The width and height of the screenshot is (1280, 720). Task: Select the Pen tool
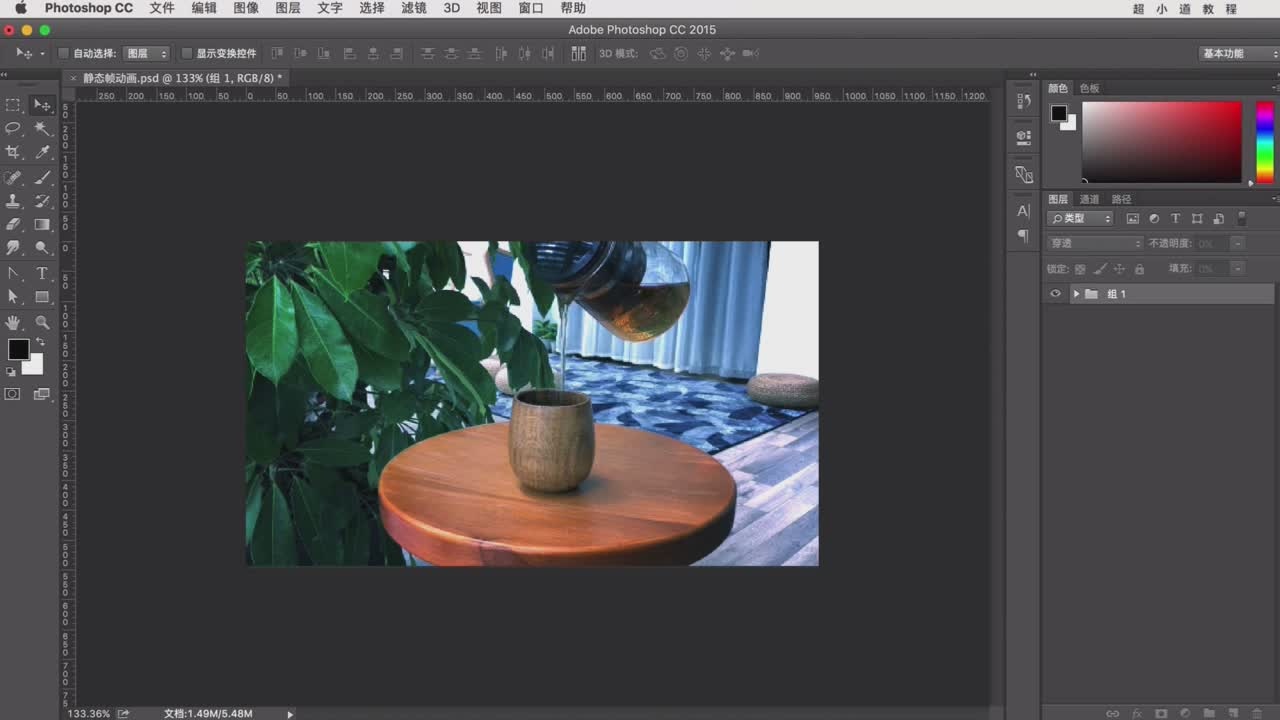[x=13, y=273]
